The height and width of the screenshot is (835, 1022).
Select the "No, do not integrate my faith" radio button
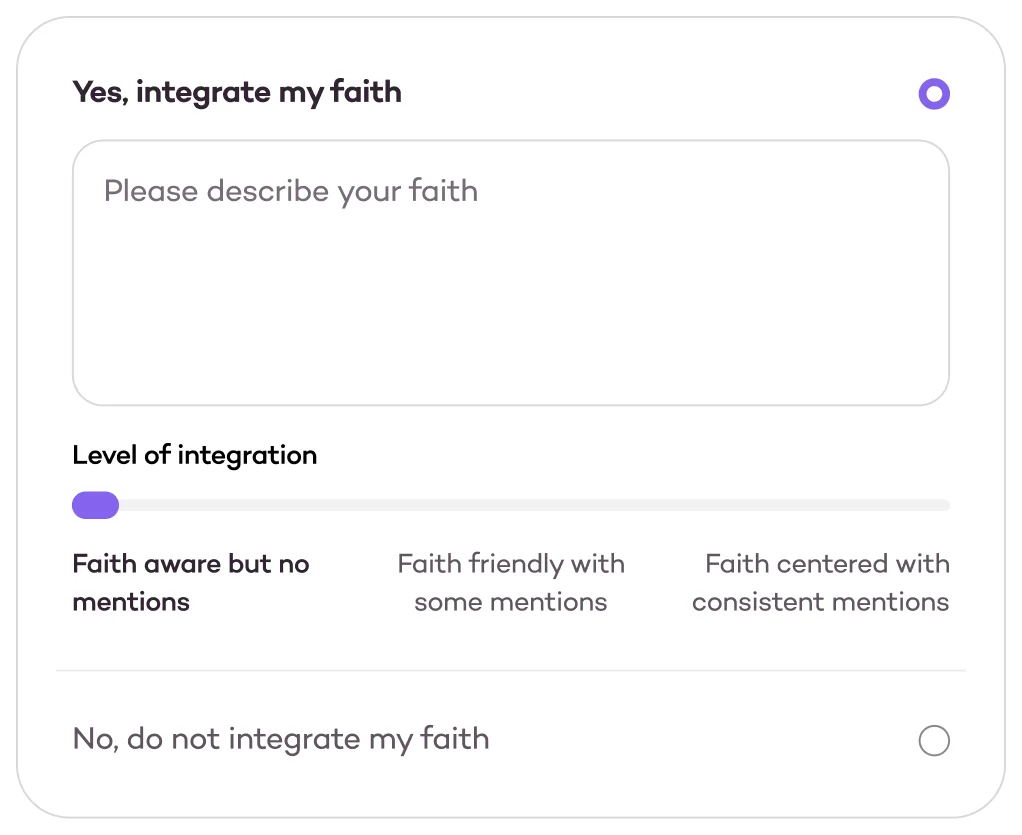(x=934, y=740)
